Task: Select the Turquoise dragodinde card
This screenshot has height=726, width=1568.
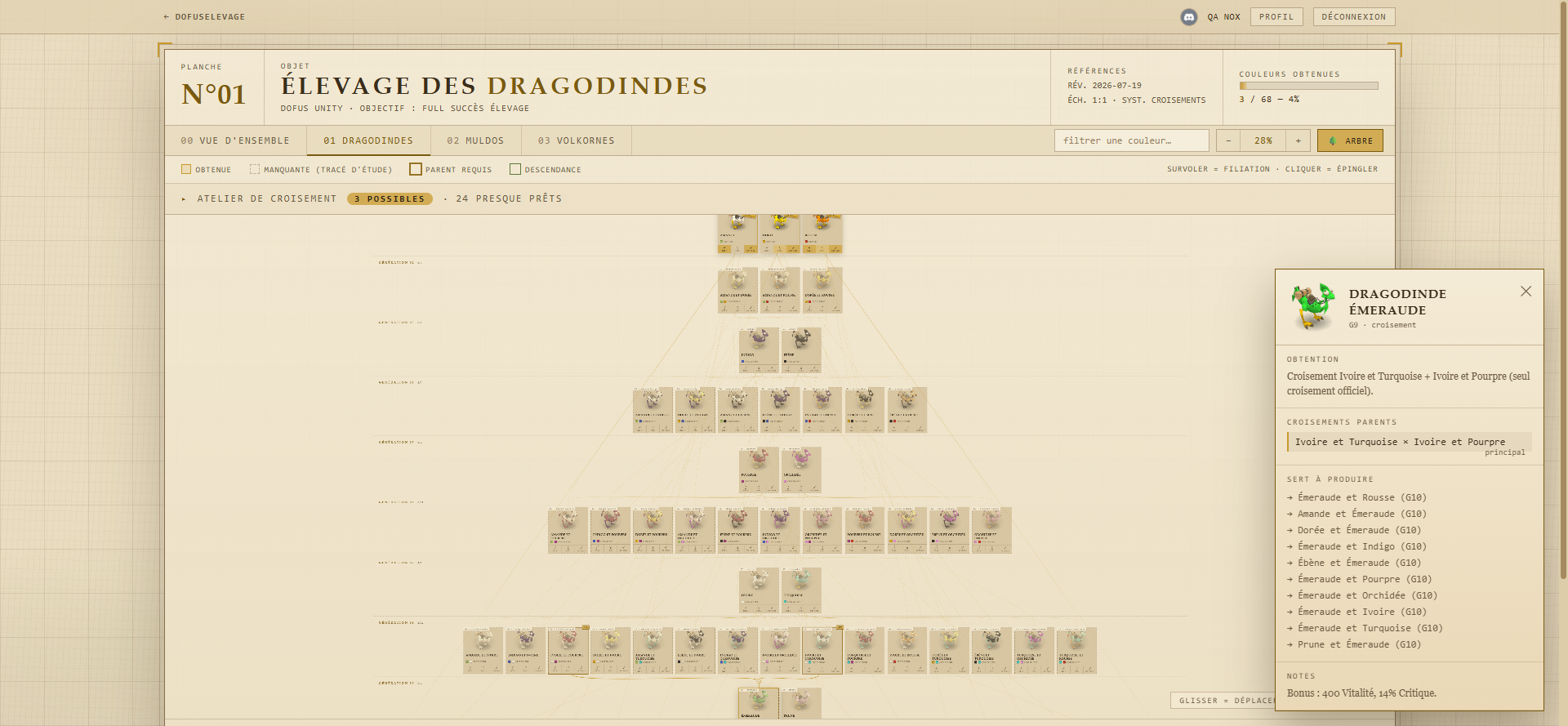Action: (801, 590)
